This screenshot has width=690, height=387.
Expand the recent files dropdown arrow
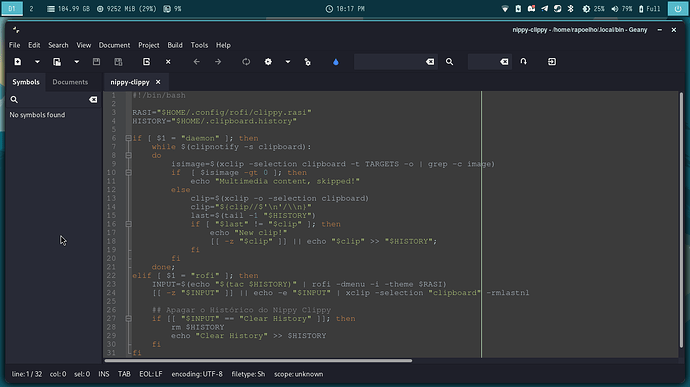coord(77,62)
